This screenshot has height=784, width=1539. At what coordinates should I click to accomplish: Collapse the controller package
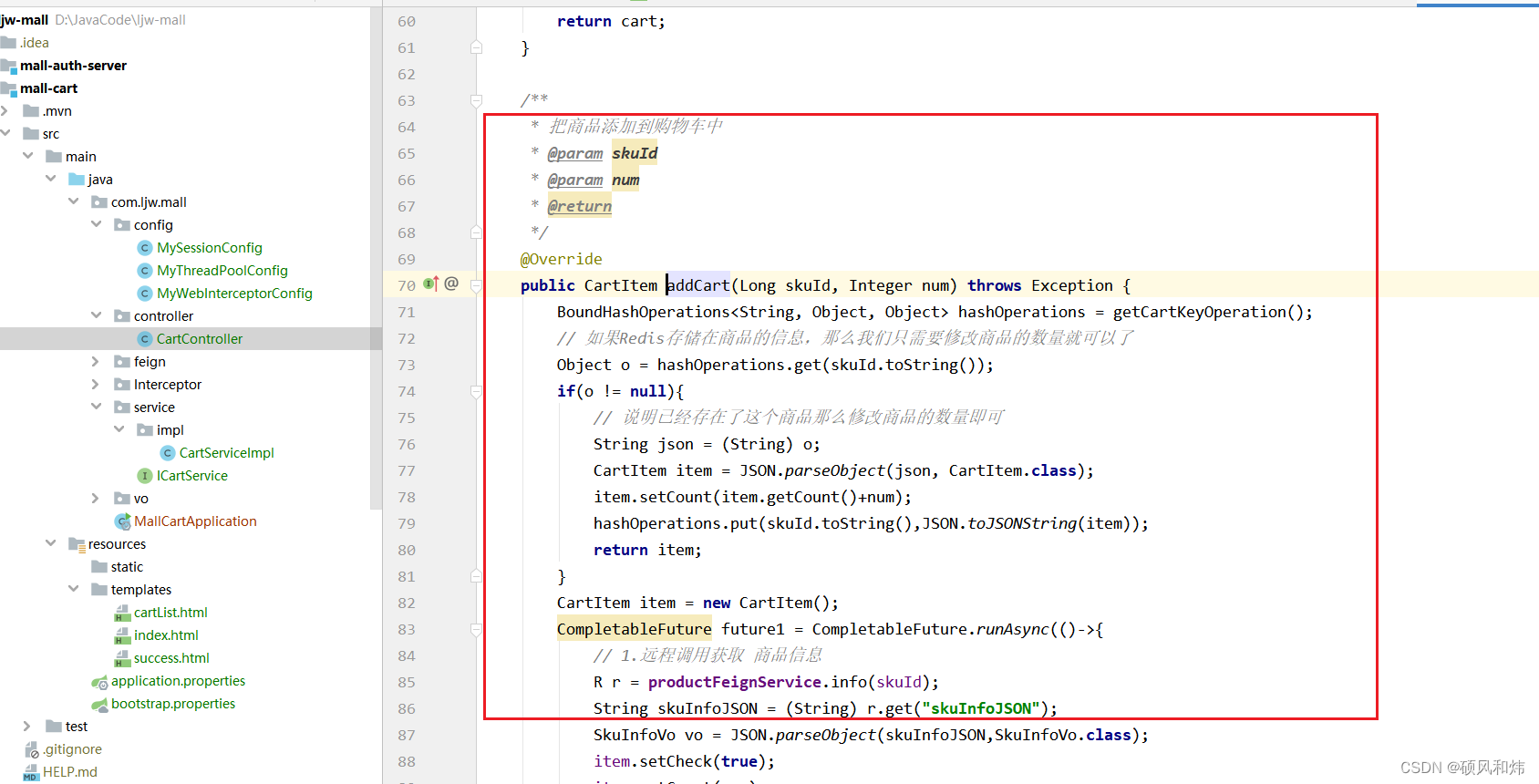pyautogui.click(x=96, y=315)
